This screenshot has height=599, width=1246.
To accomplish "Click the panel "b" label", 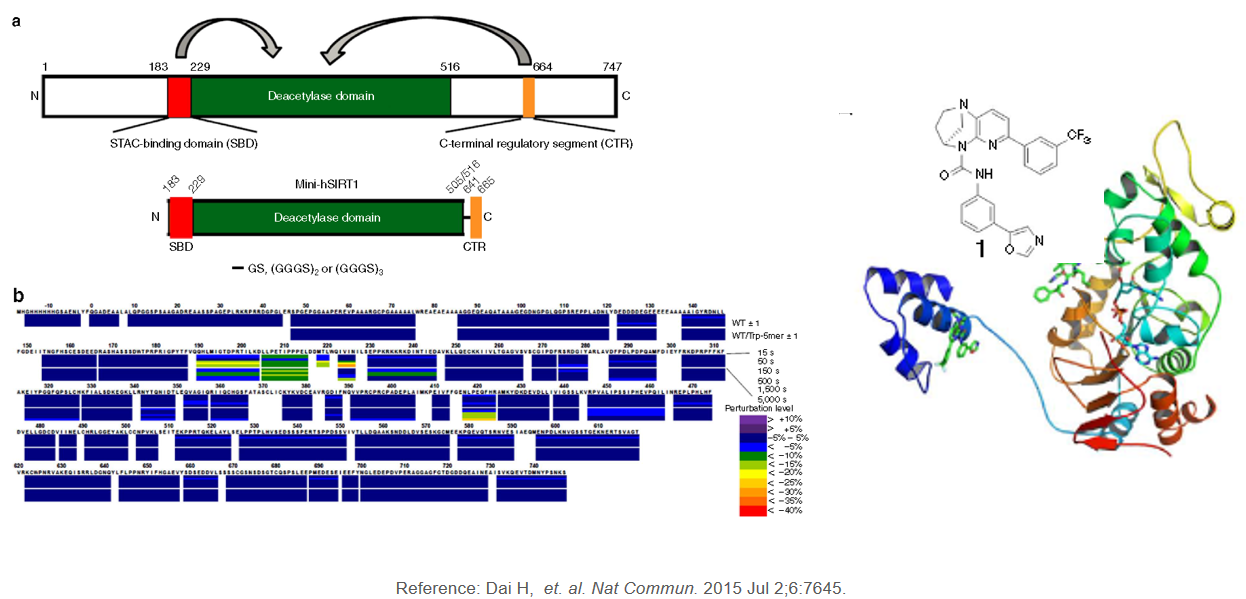I will 16,294.
